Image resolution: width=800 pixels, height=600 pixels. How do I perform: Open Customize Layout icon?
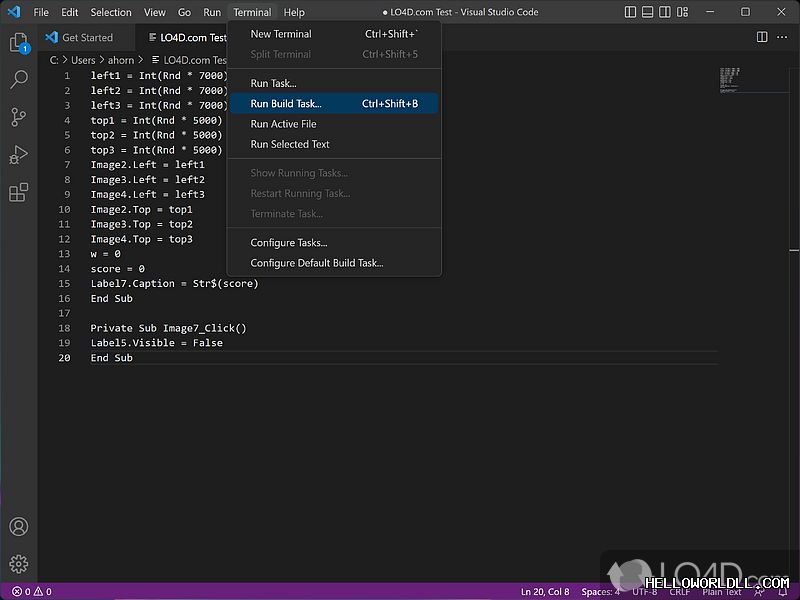click(682, 12)
